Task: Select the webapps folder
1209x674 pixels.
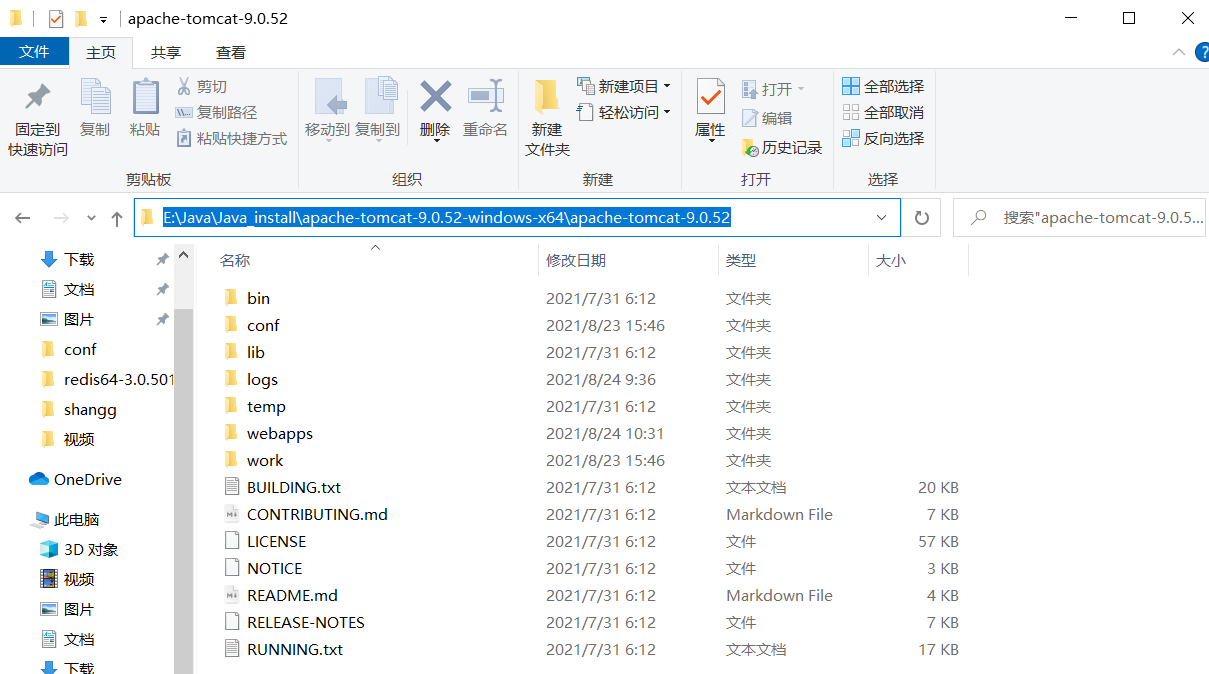Action: click(280, 433)
